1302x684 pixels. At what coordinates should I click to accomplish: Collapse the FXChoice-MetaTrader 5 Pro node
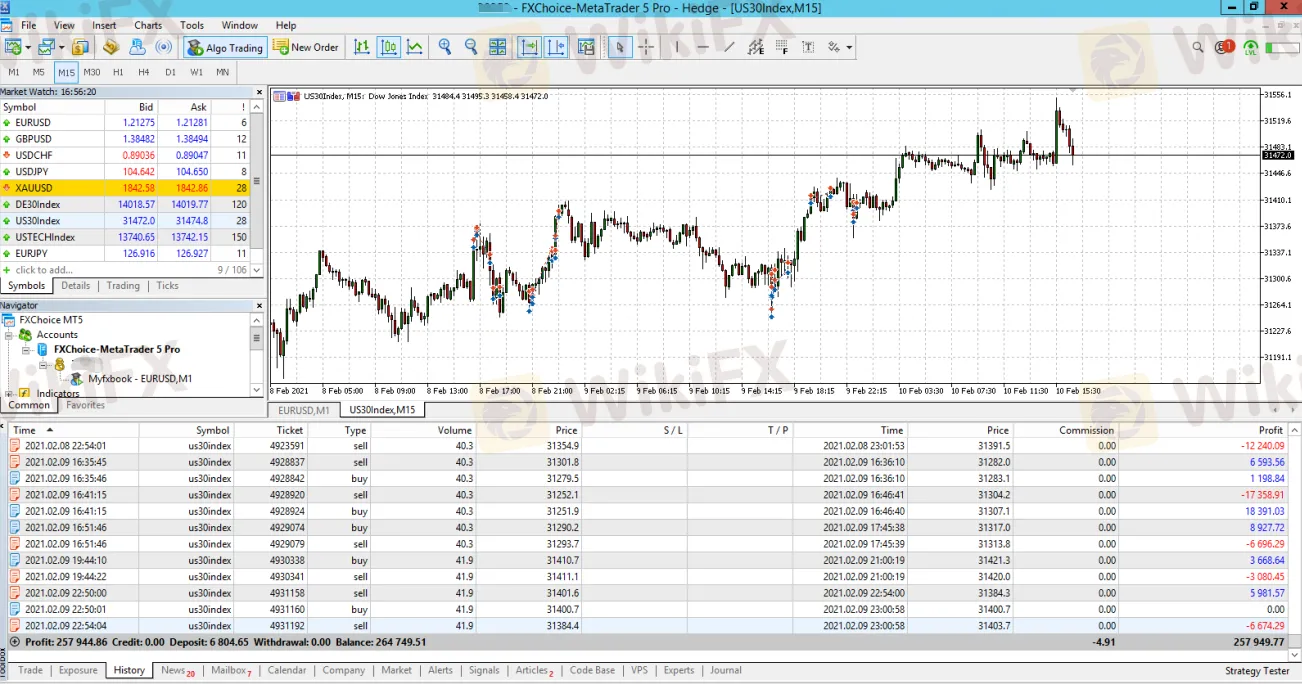coord(27,350)
